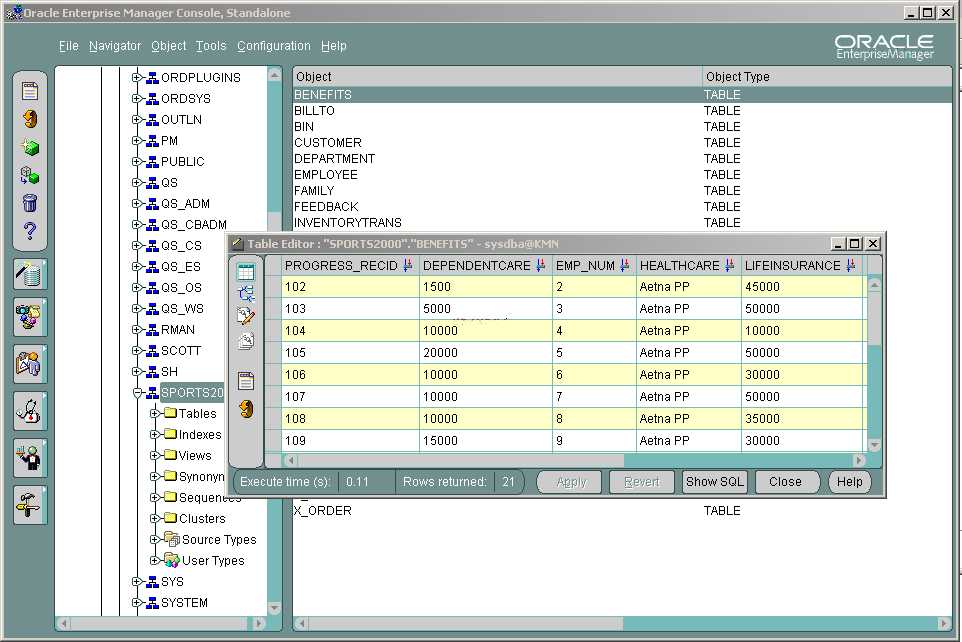Click the Close button in Table Editor
This screenshot has height=642, width=962.
coord(785,482)
